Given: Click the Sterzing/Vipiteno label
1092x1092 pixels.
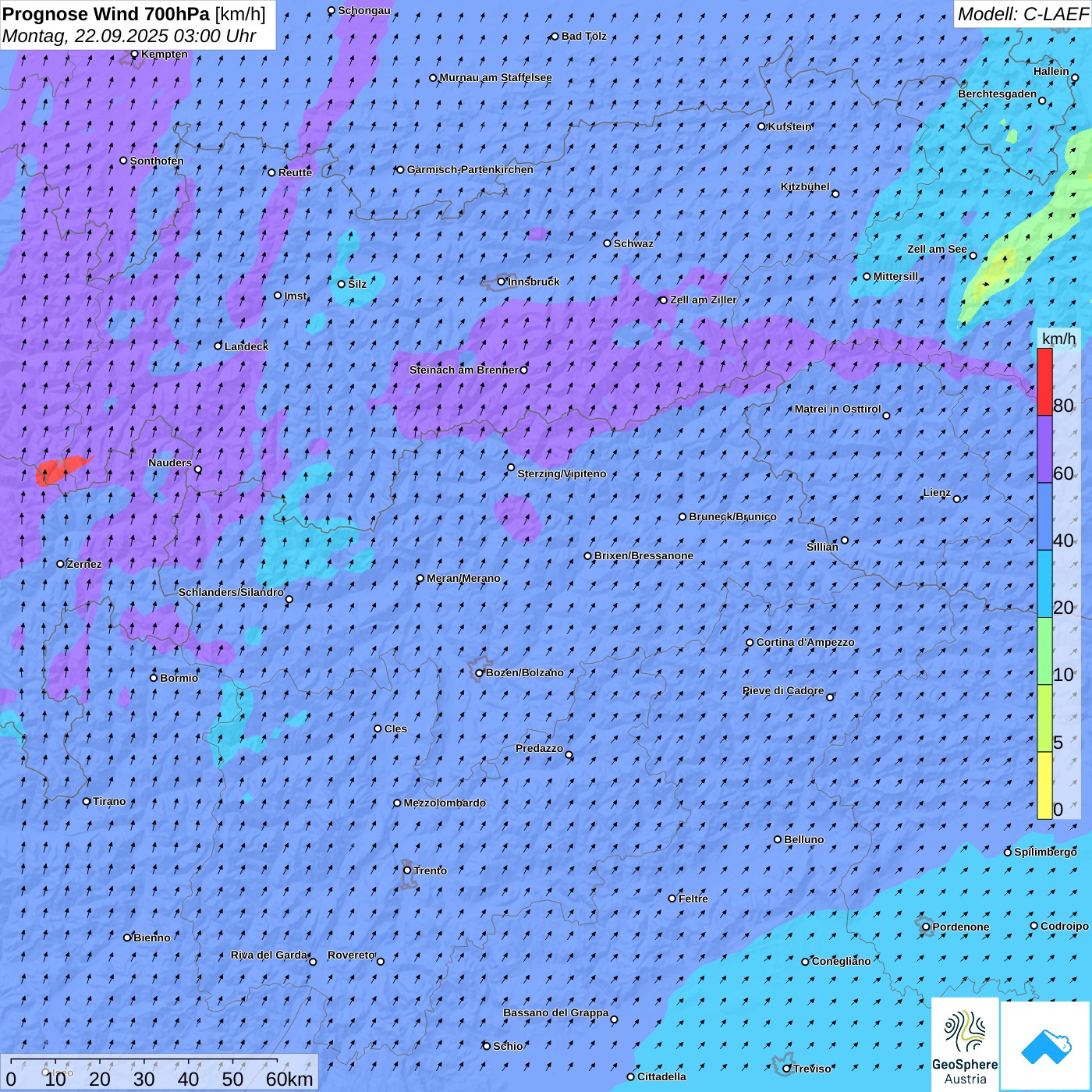Looking at the screenshot, I should [562, 473].
